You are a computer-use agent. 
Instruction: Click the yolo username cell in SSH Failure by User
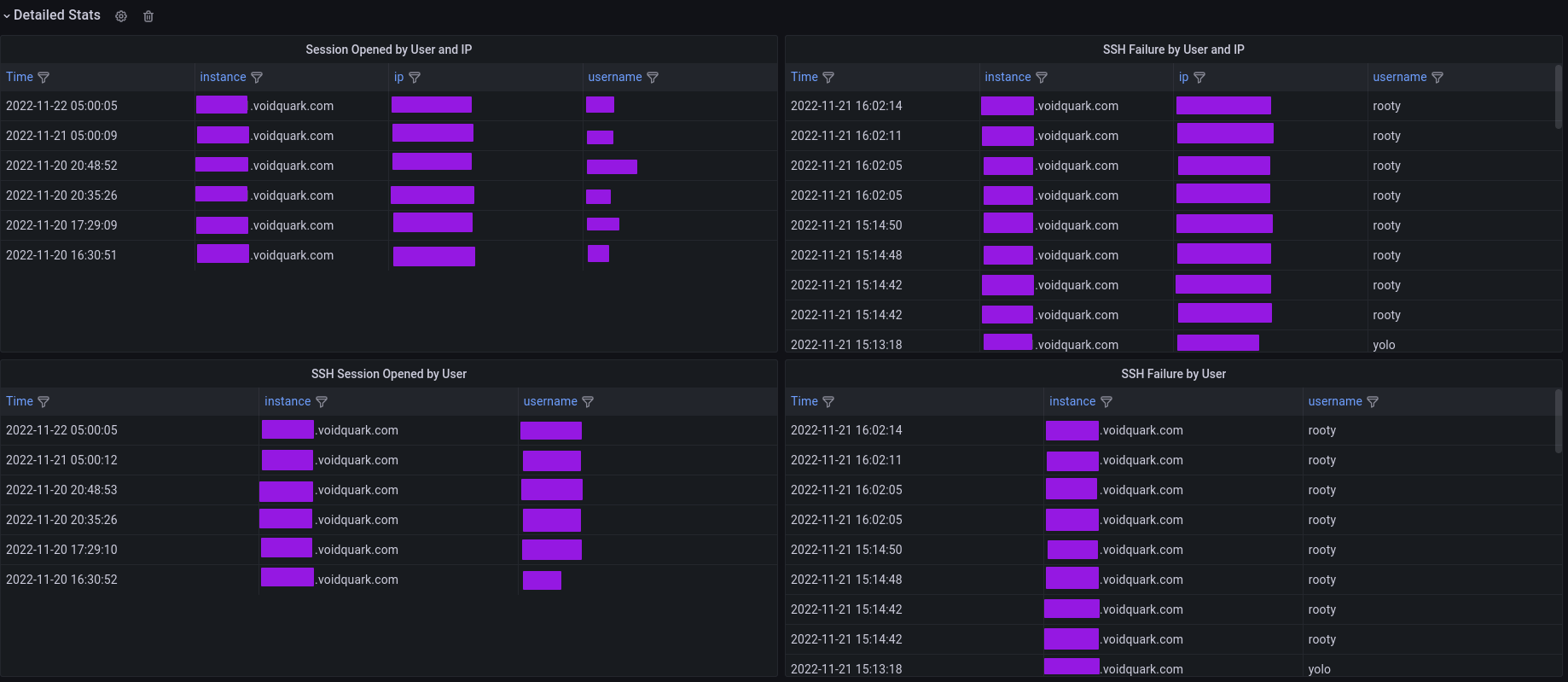click(1319, 669)
